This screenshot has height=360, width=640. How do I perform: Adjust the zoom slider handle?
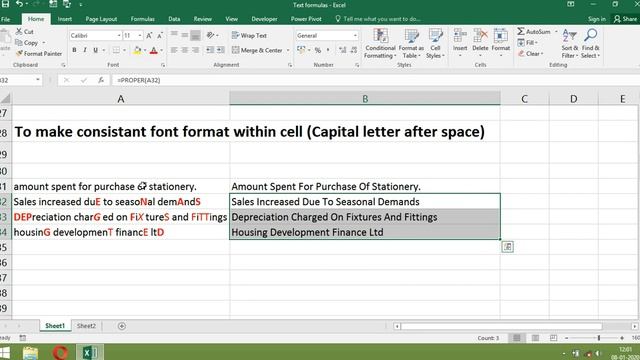[x=599, y=338]
